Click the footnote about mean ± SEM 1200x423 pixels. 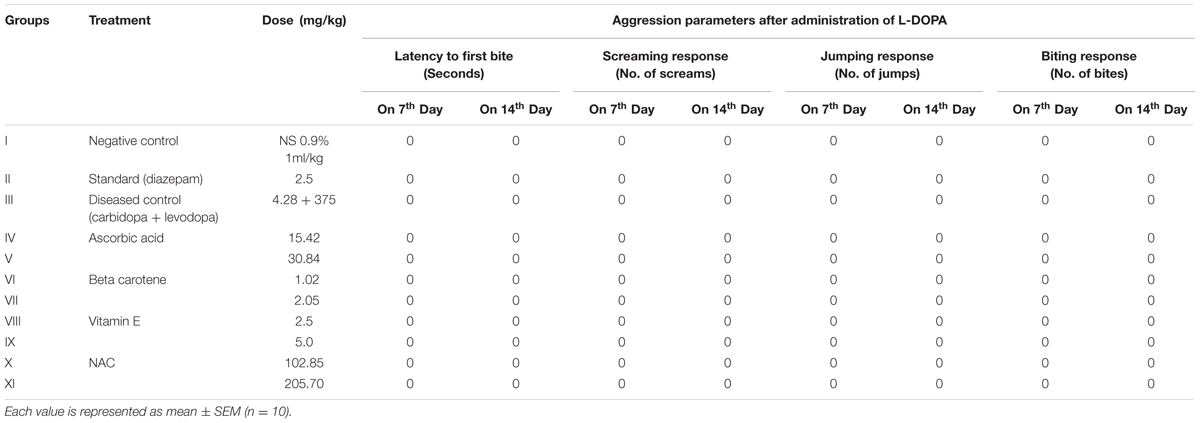click(148, 411)
